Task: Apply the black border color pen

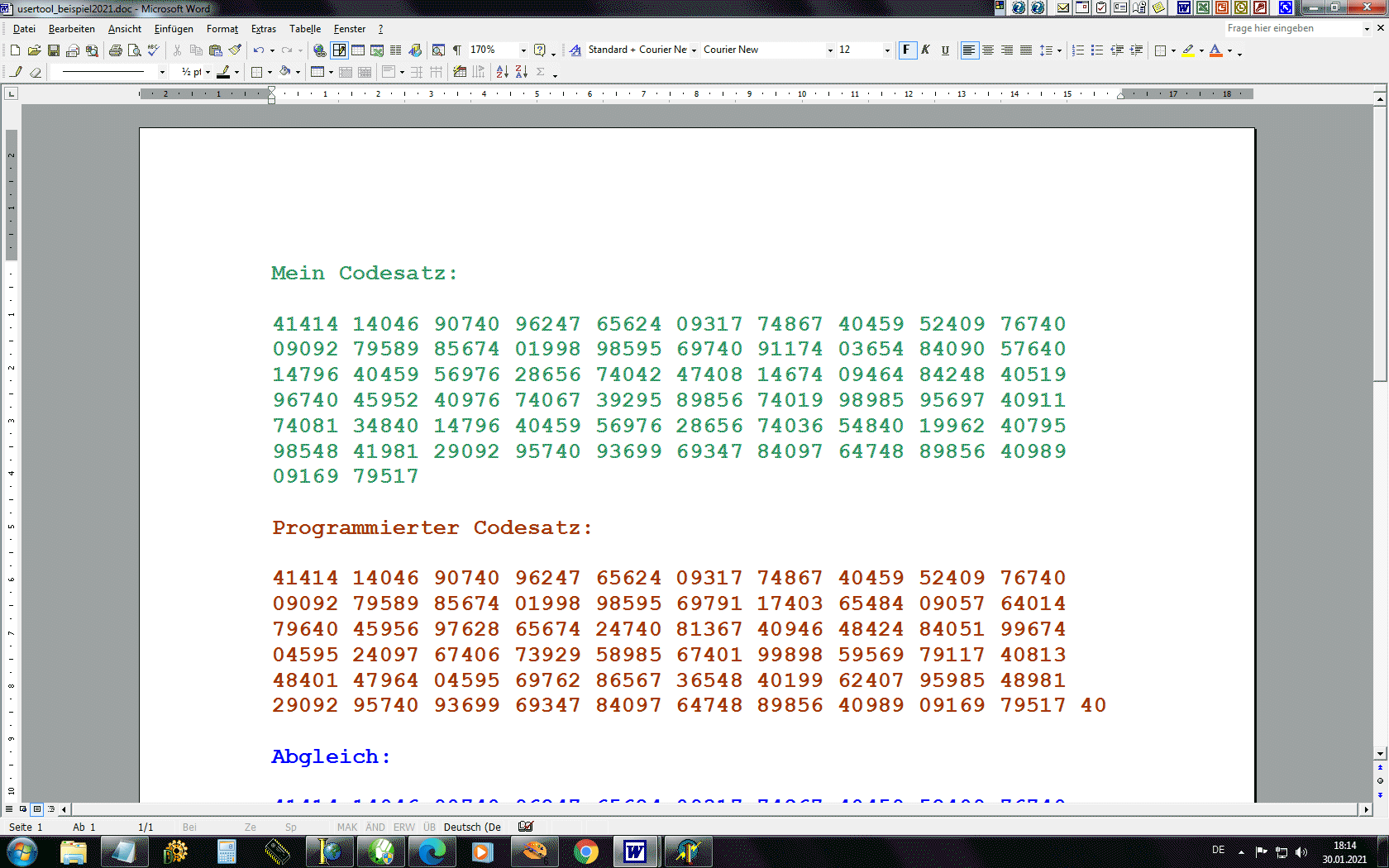Action: [x=223, y=72]
